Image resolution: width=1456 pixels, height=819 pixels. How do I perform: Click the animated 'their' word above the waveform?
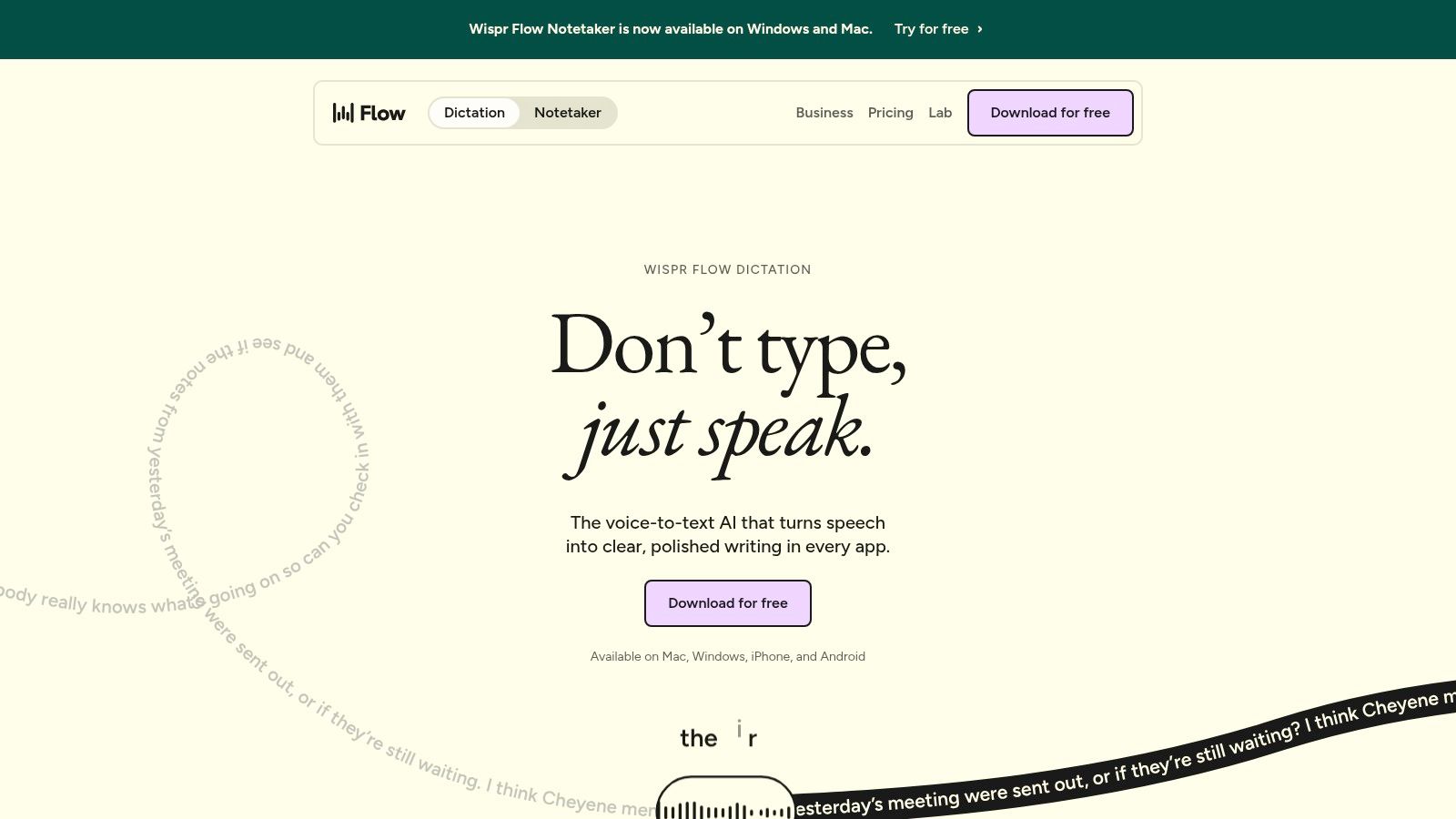coord(719,735)
